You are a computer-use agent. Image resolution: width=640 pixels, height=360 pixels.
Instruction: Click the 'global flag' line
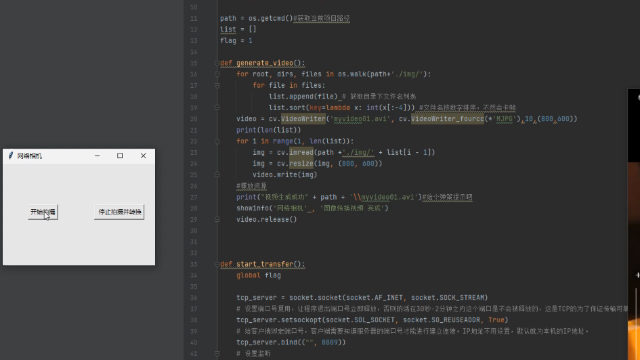click(258, 276)
